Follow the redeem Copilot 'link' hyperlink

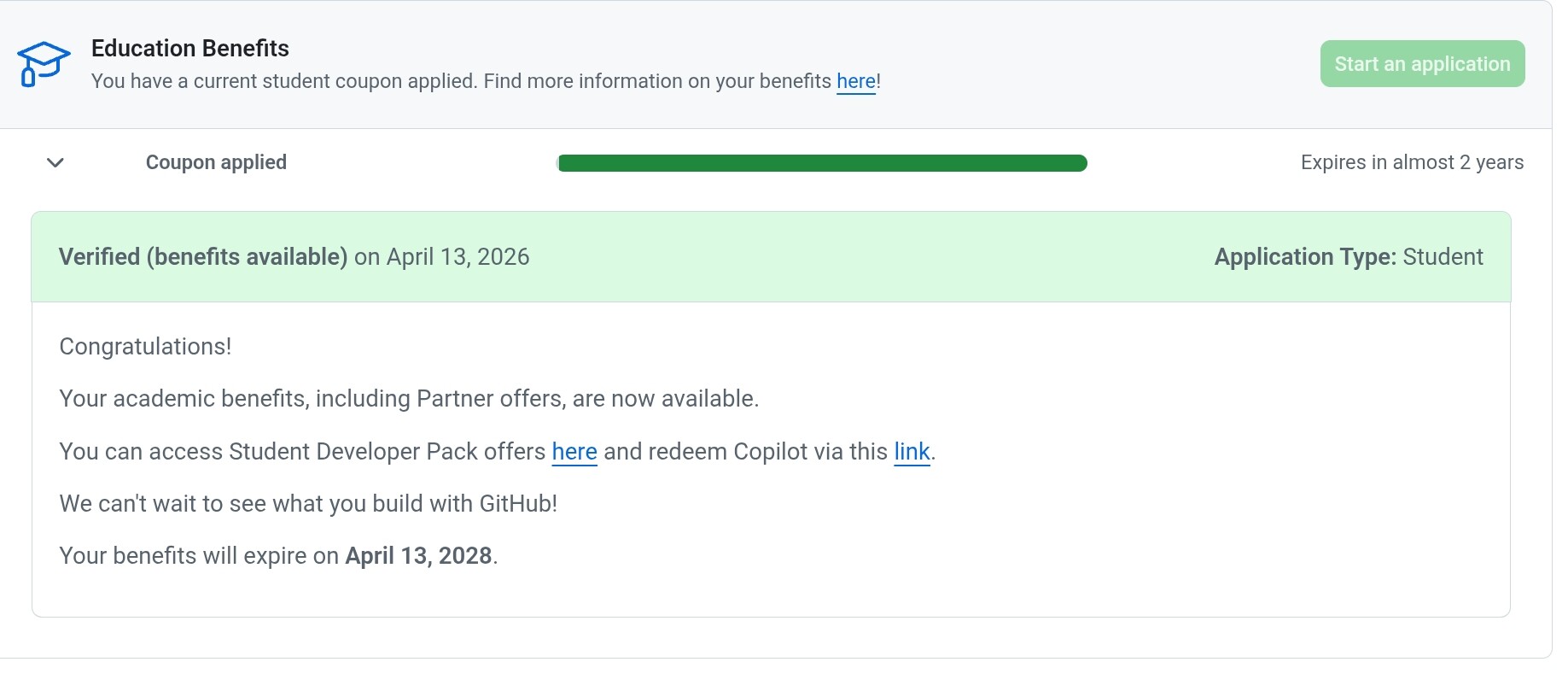pyautogui.click(x=911, y=451)
